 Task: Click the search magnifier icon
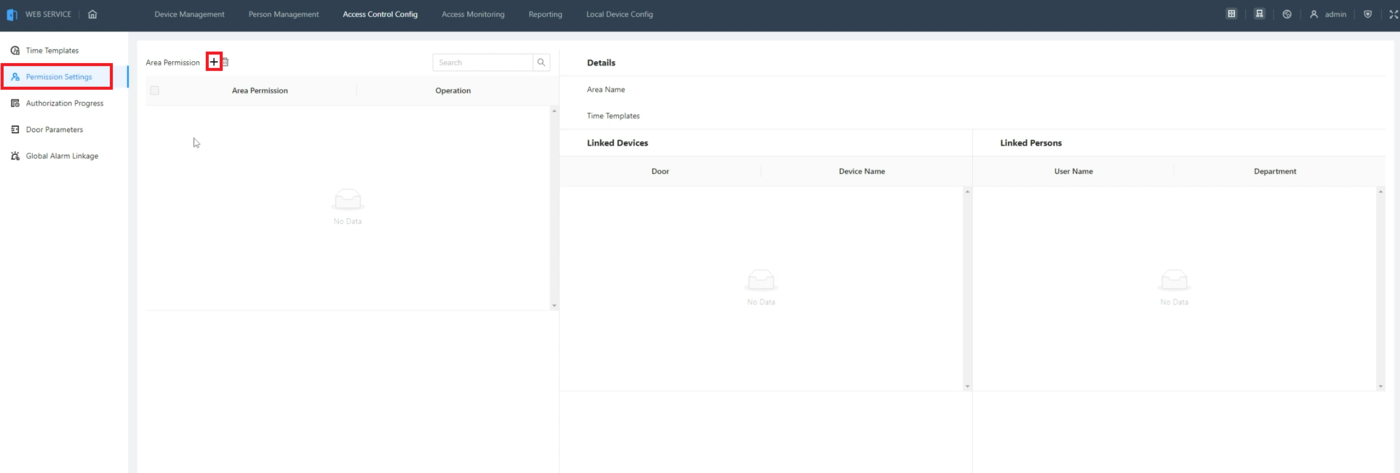pyautogui.click(x=542, y=62)
